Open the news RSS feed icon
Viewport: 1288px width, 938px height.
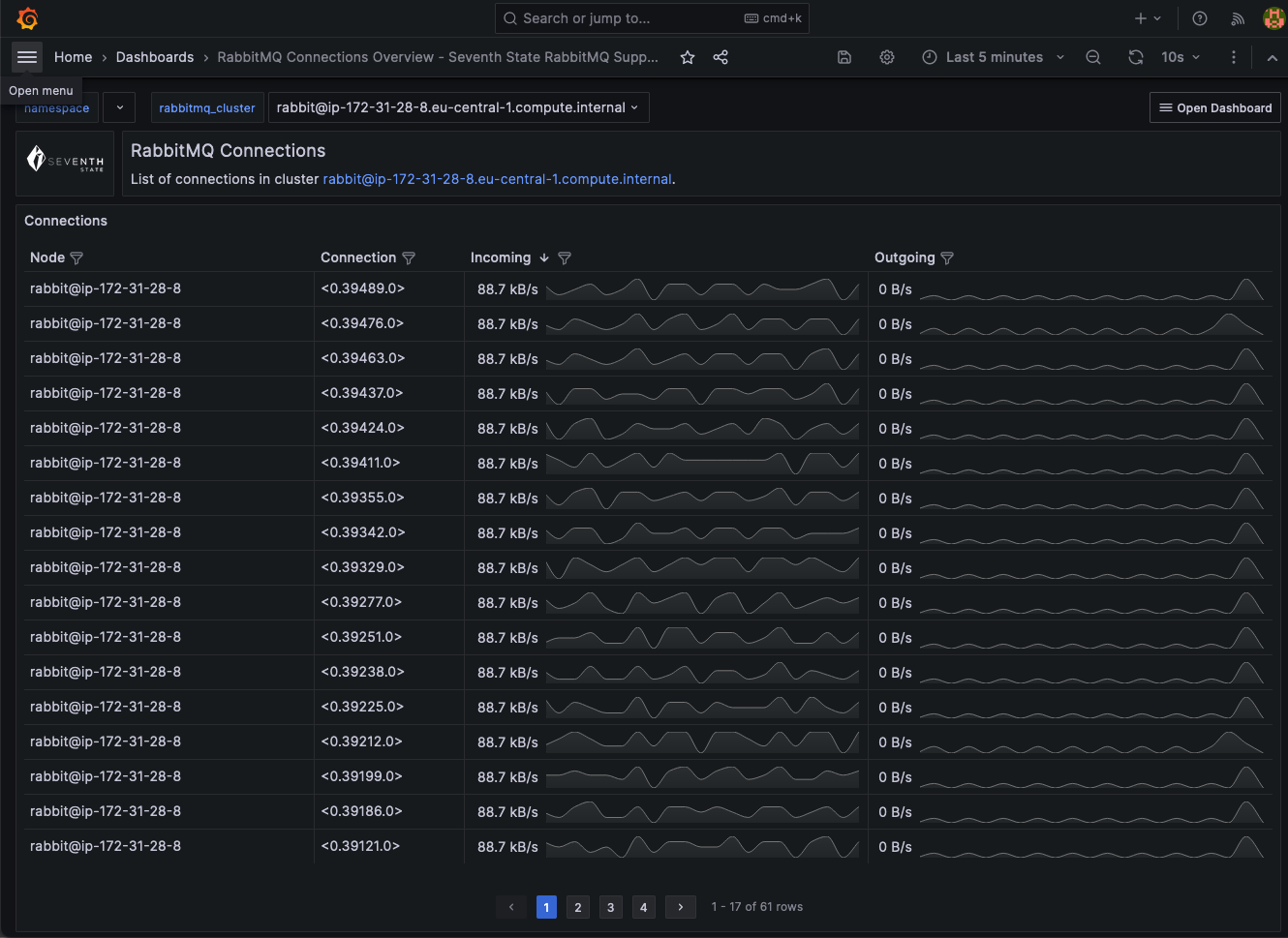coord(1238,18)
